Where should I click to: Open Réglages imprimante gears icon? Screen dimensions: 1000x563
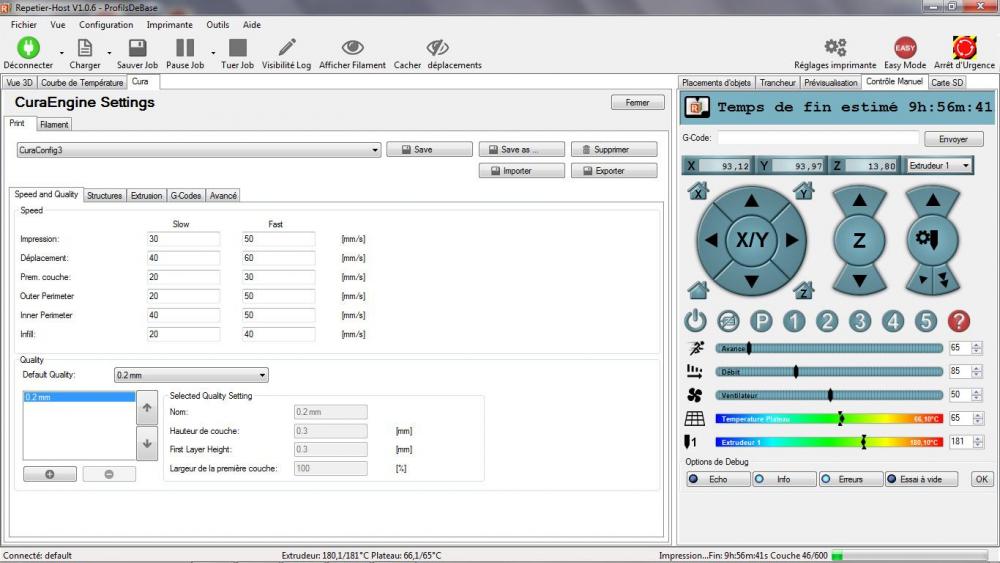[835, 48]
